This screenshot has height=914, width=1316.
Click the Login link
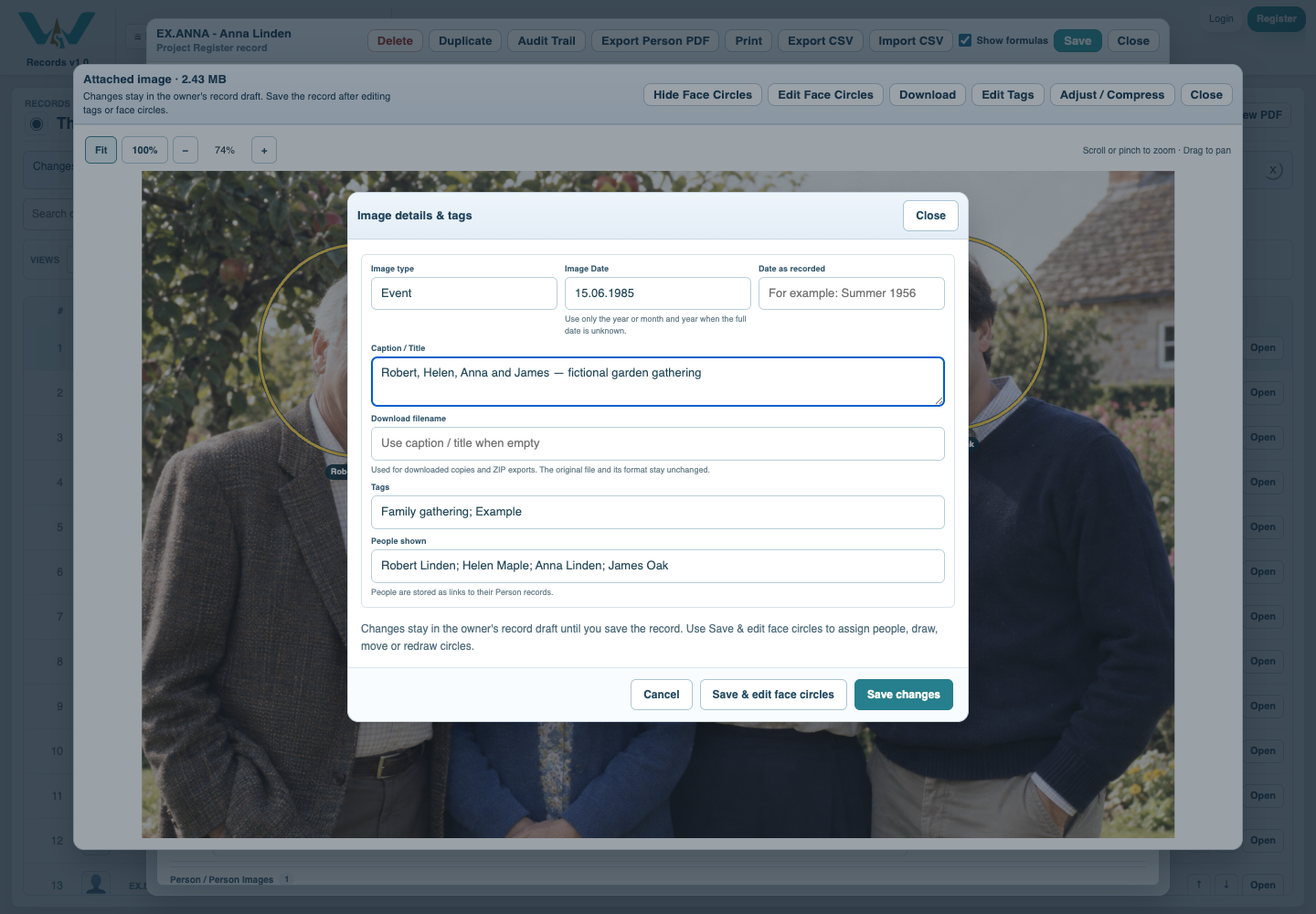pyautogui.click(x=1221, y=19)
